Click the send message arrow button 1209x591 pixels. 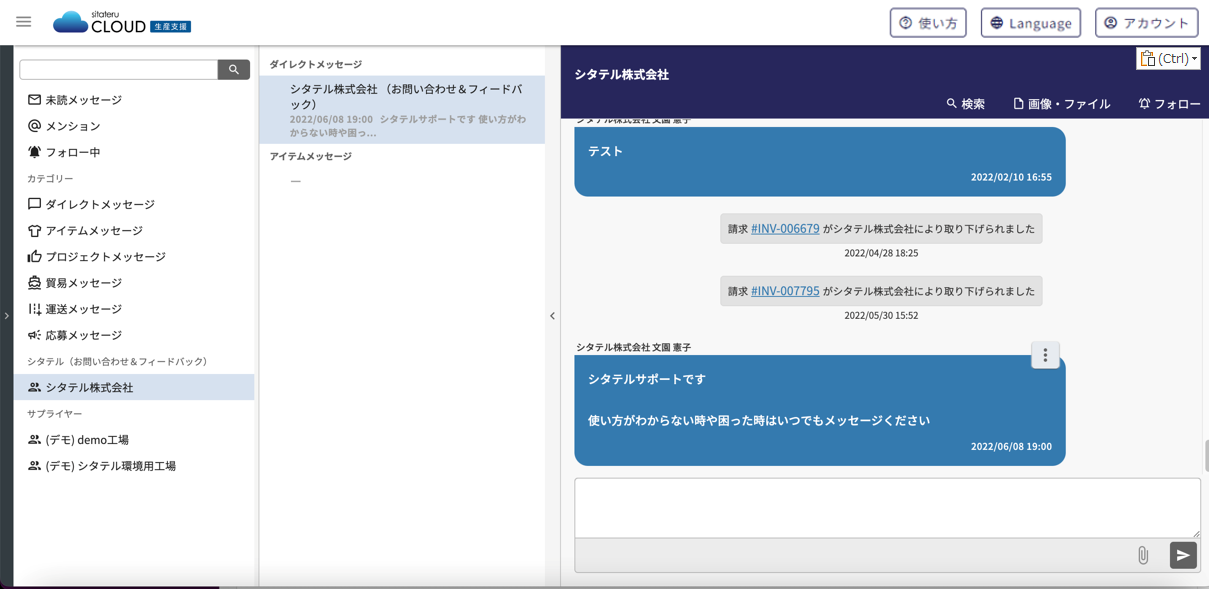[1183, 555]
